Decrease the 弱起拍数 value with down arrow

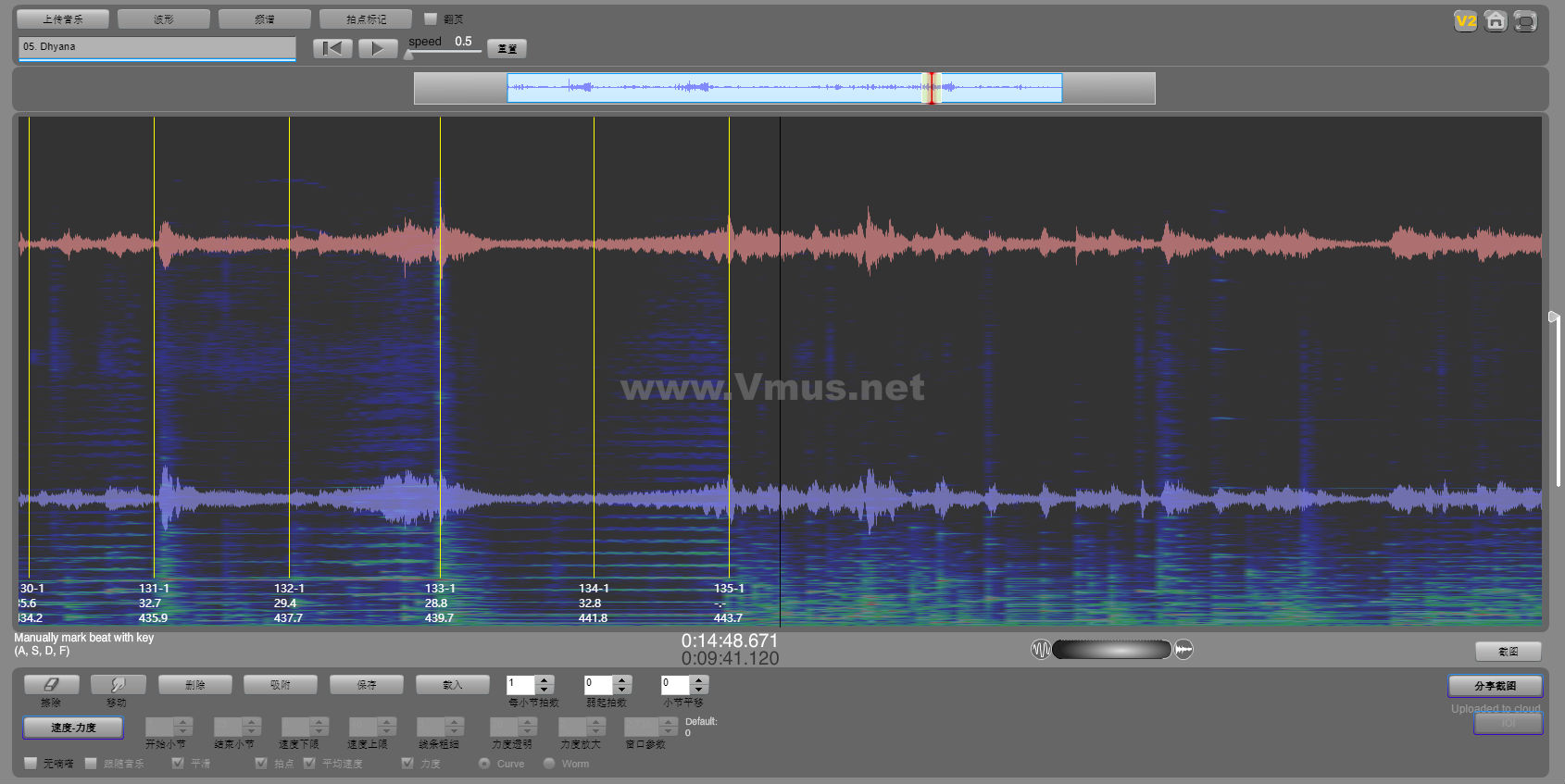pyautogui.click(x=622, y=690)
